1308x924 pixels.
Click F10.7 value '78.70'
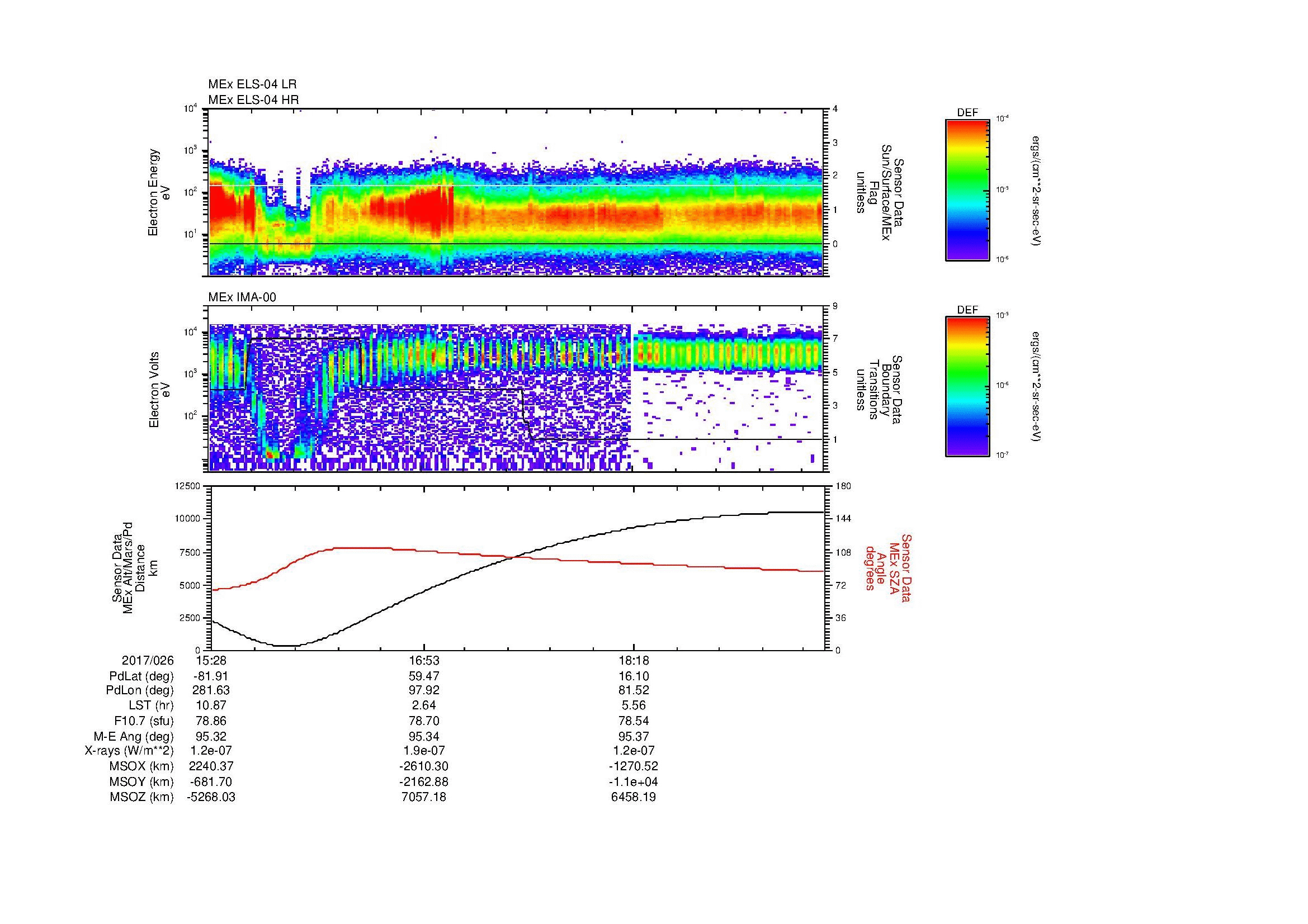click(x=424, y=721)
